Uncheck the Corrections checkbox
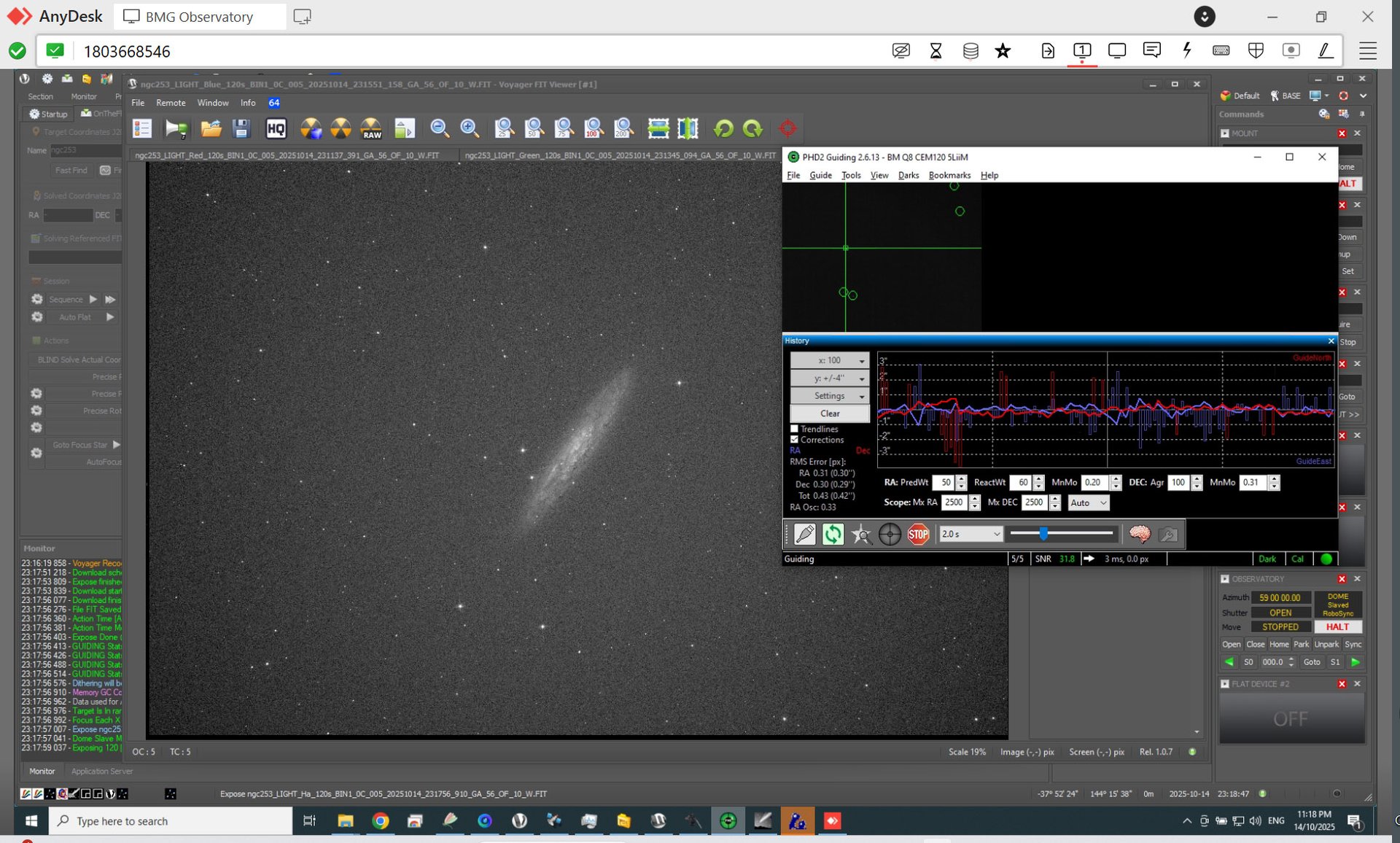The width and height of the screenshot is (1400, 843). click(795, 440)
